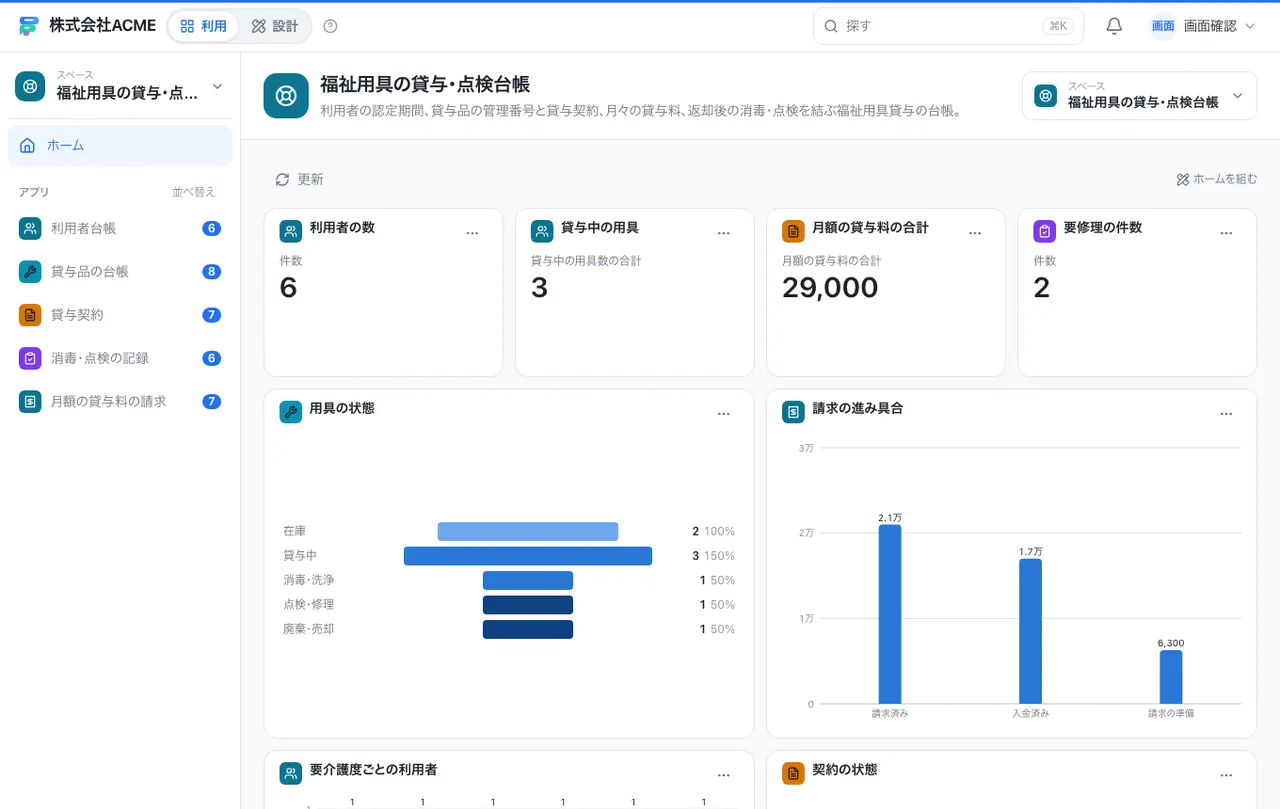The width and height of the screenshot is (1280, 809).
Task: Open the 利用者の数 card options menu
Action: 473,233
